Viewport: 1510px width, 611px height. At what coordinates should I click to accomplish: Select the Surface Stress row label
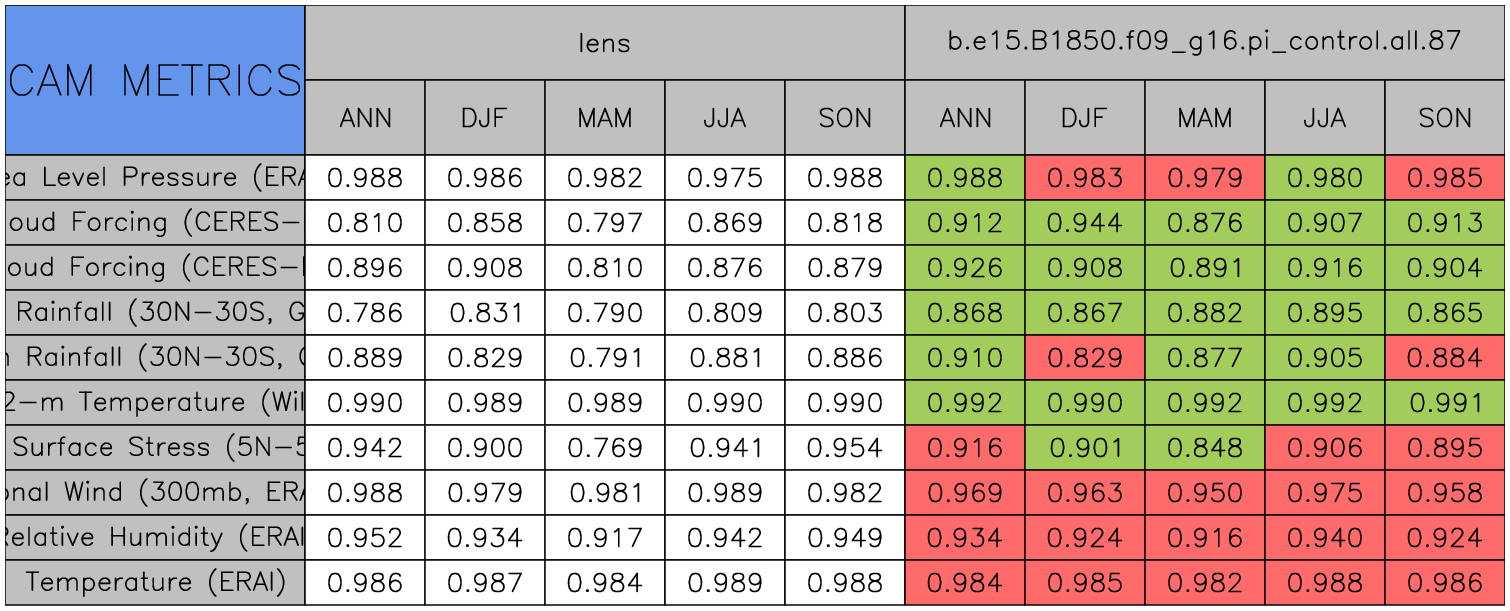155,448
